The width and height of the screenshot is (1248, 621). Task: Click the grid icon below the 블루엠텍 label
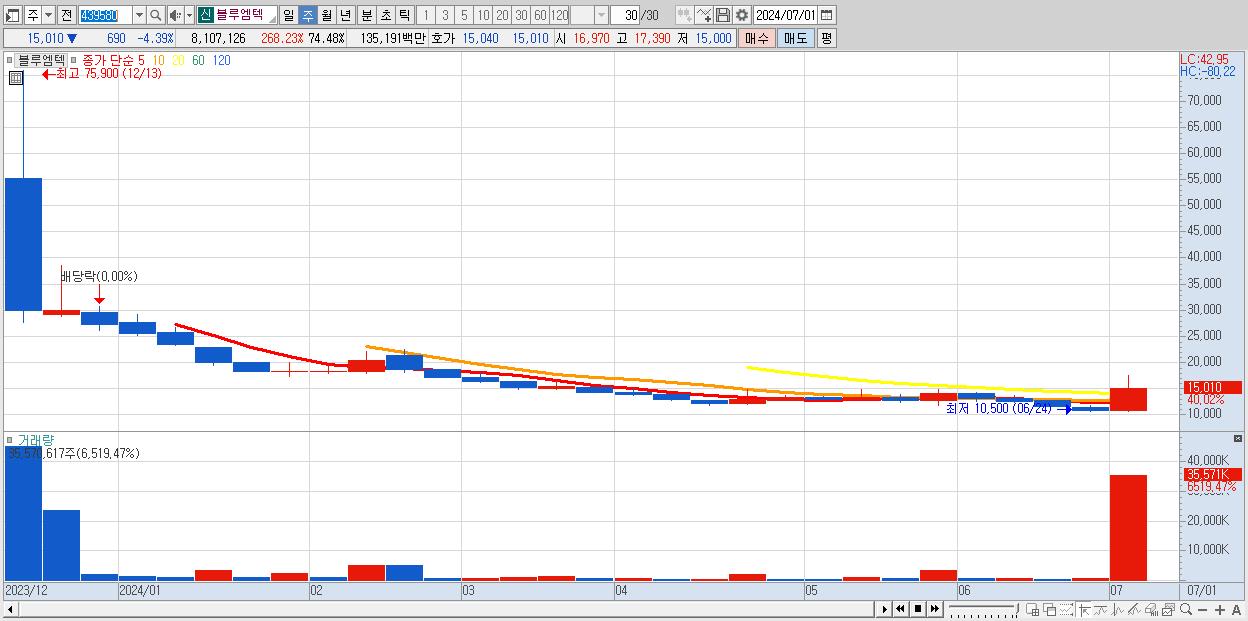(16, 77)
